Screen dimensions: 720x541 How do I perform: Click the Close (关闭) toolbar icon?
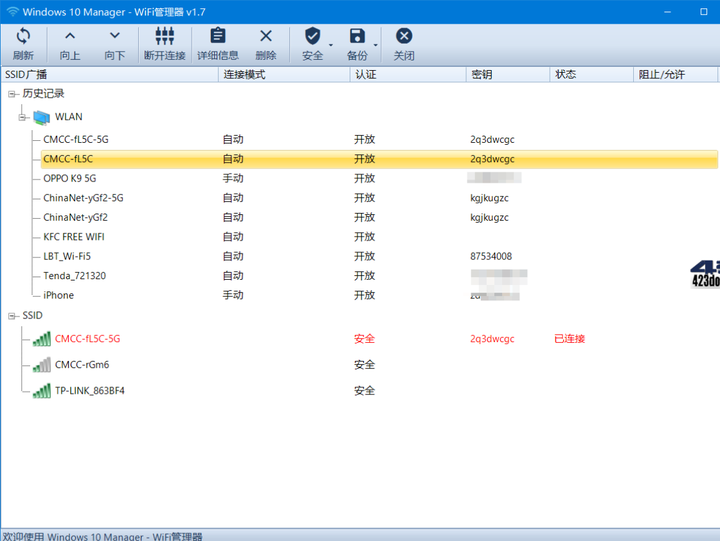(x=404, y=36)
